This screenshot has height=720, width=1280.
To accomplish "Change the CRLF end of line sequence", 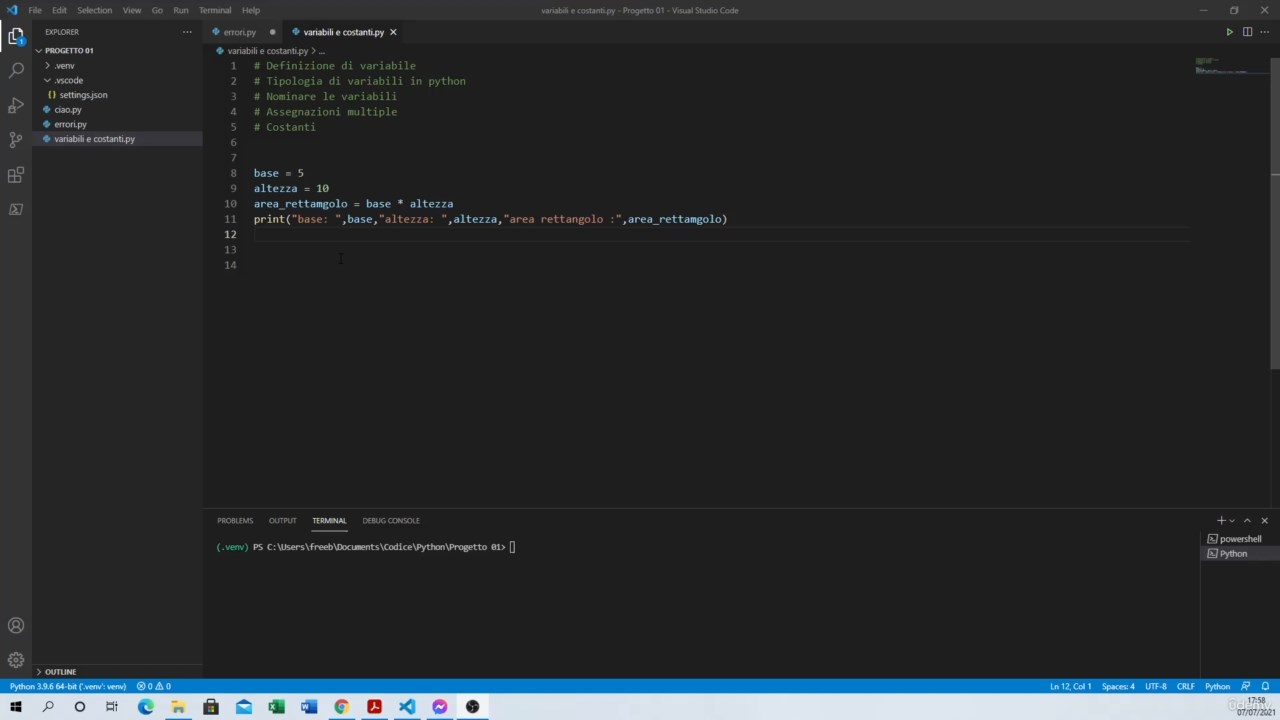I will 1185,686.
